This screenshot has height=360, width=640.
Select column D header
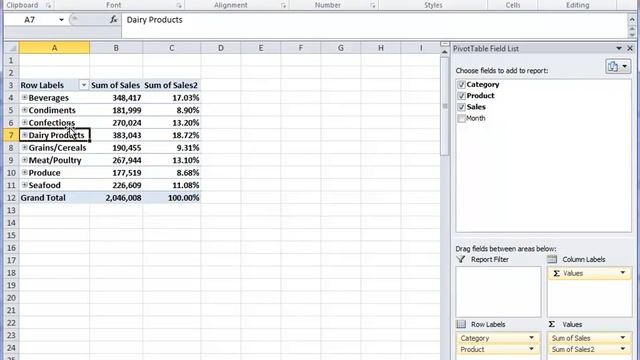coord(220,48)
